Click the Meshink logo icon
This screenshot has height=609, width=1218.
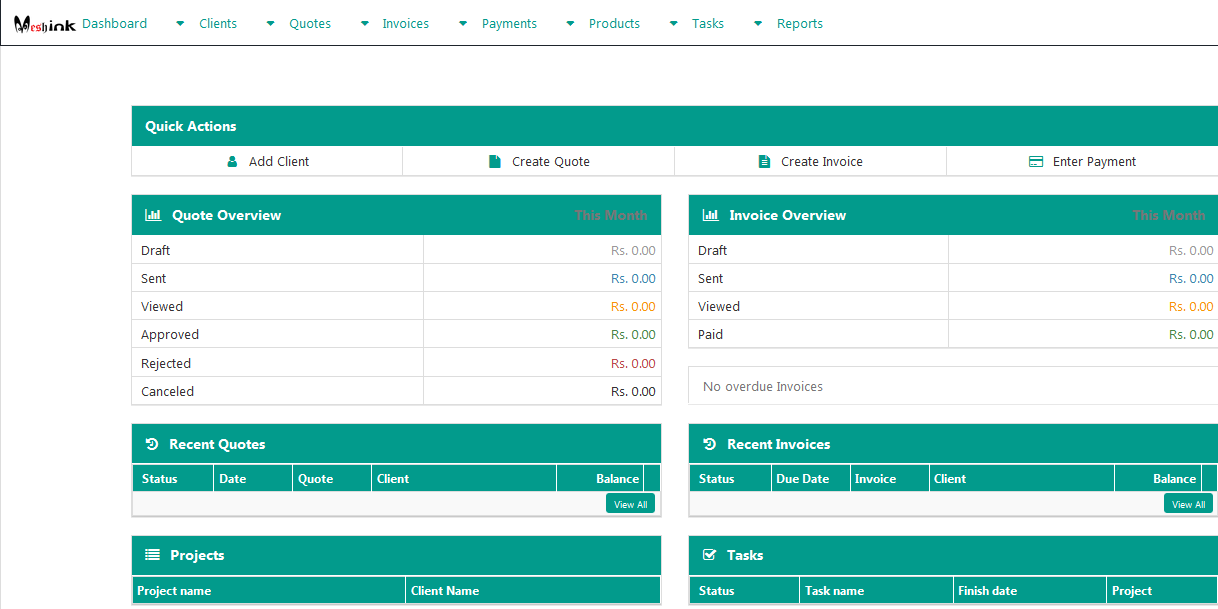tap(44, 23)
